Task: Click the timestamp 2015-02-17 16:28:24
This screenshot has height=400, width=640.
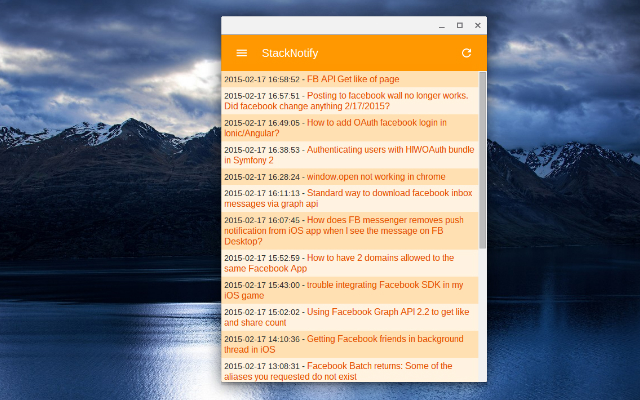Action: point(262,177)
